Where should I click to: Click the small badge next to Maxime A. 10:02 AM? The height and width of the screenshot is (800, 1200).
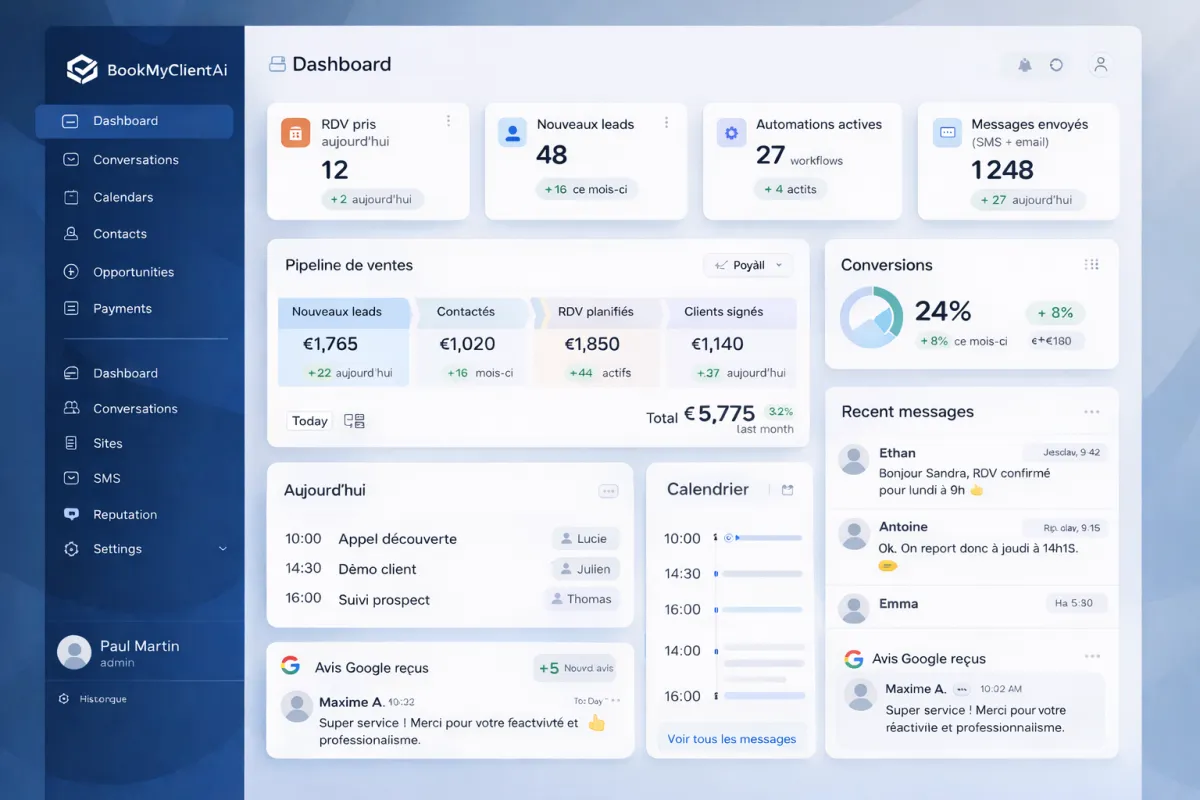click(961, 689)
